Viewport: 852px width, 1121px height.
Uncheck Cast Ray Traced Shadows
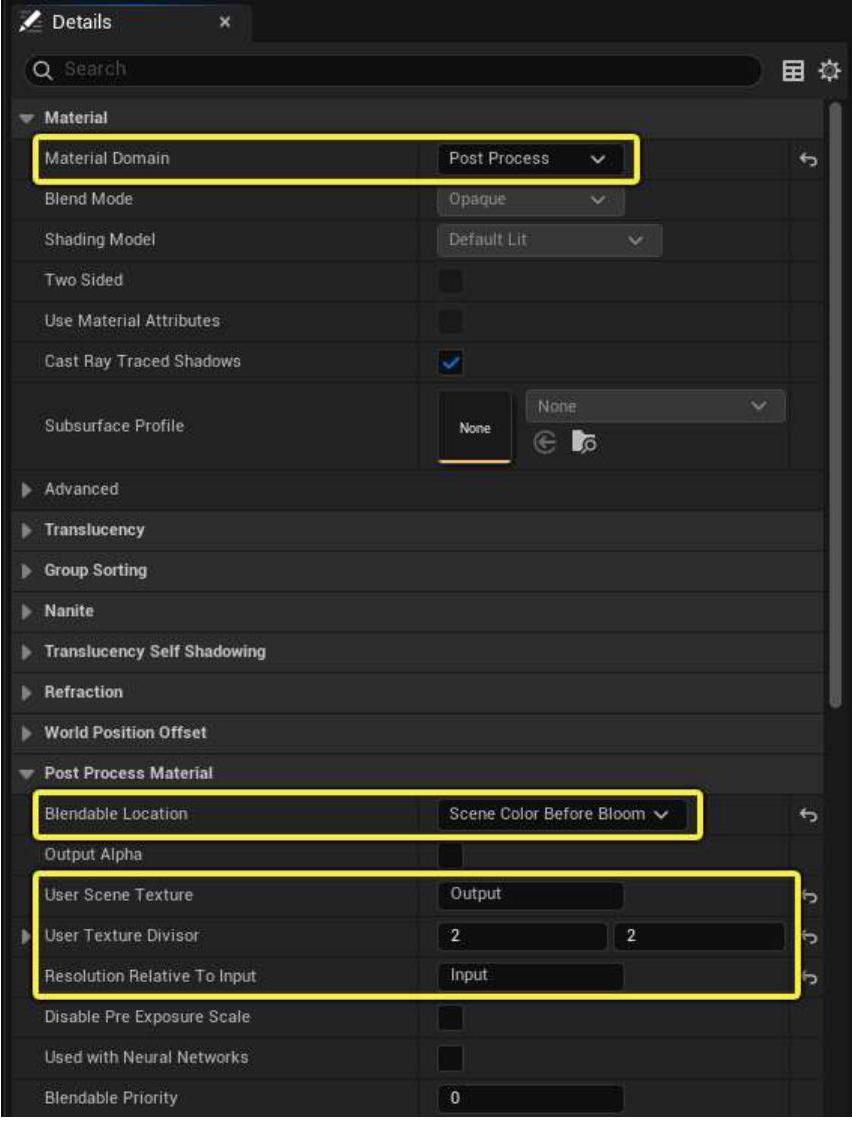451,362
